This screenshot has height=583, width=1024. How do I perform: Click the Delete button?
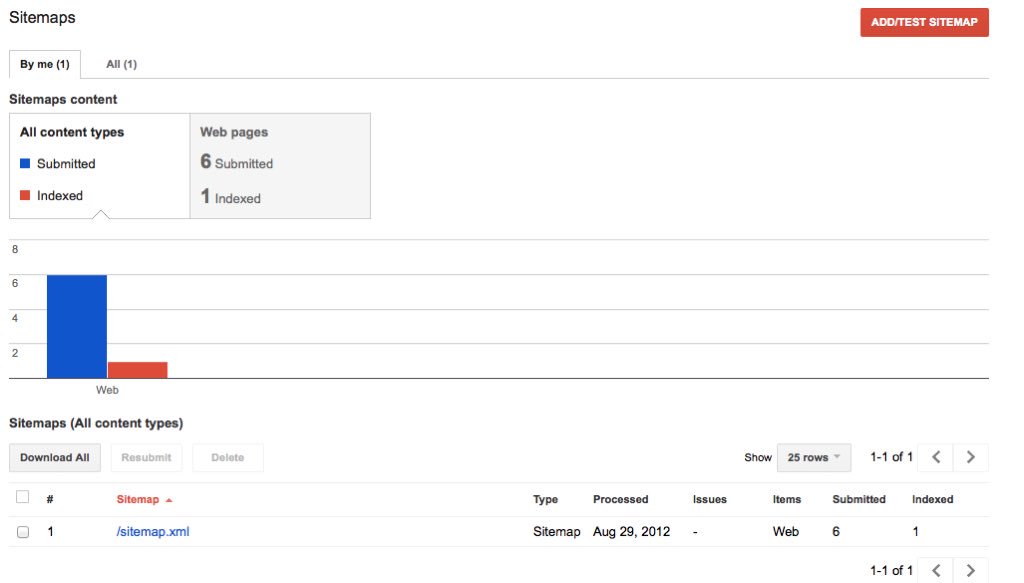(x=227, y=457)
